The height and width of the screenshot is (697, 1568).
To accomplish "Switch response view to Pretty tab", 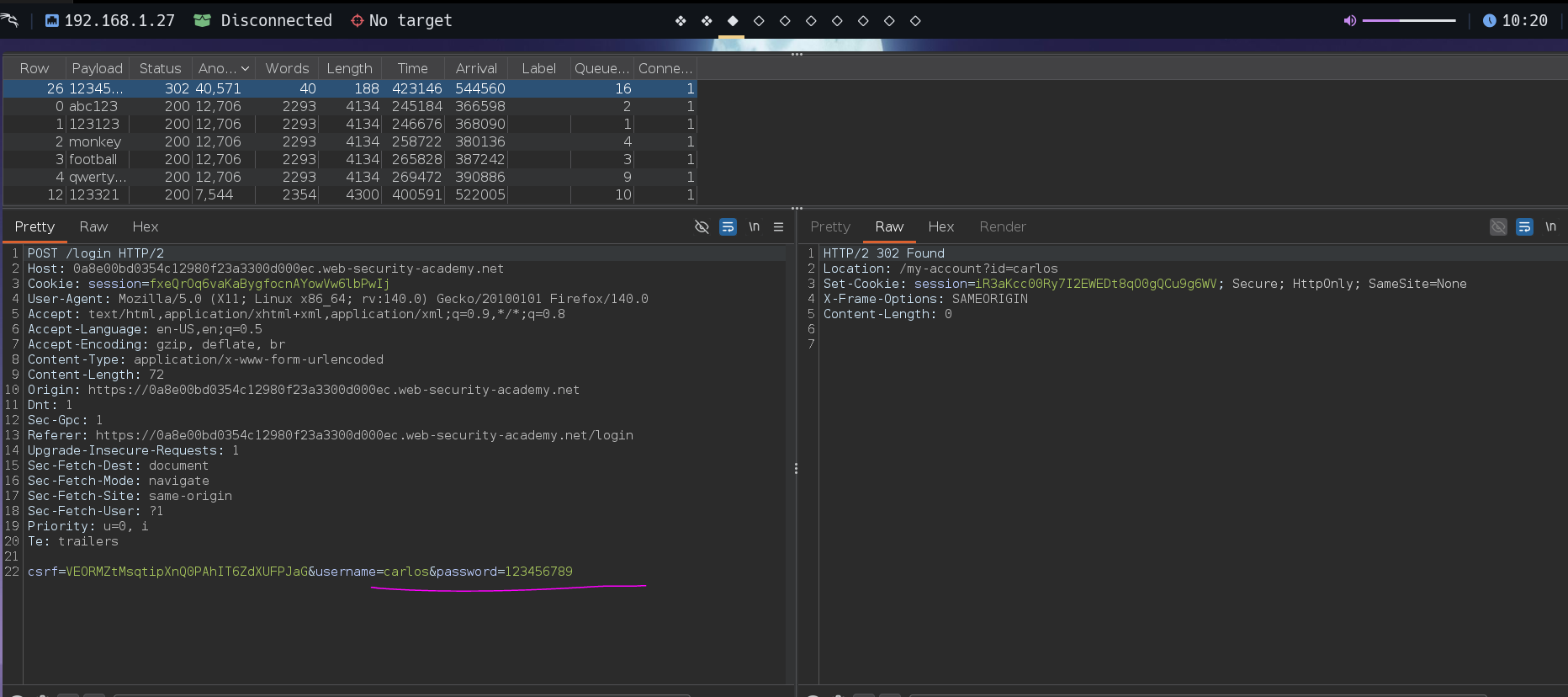I will click(830, 226).
